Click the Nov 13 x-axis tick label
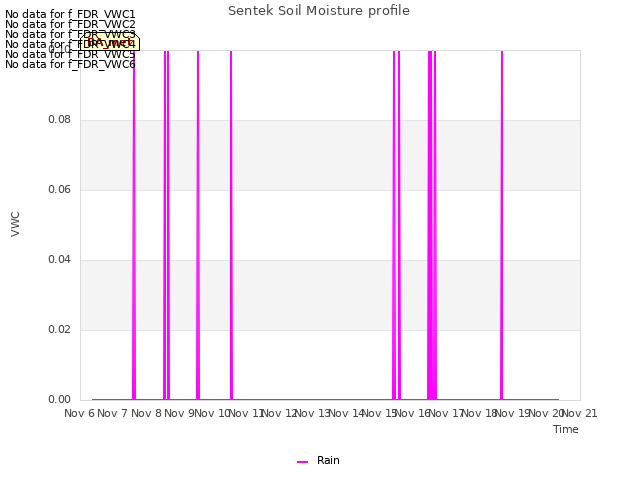 (x=312, y=413)
